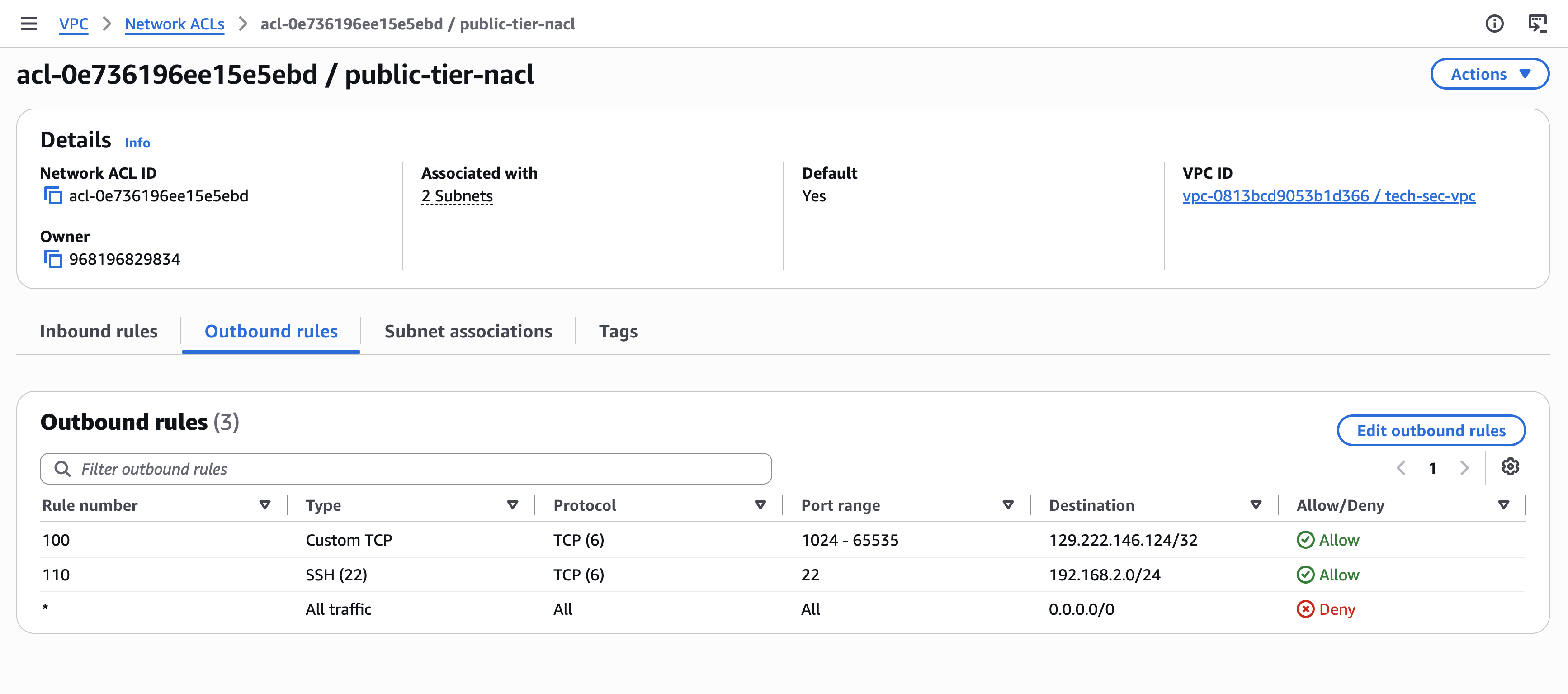The image size is (1568, 694).
Task: Follow the VPC breadcrumb link
Action: click(x=74, y=24)
